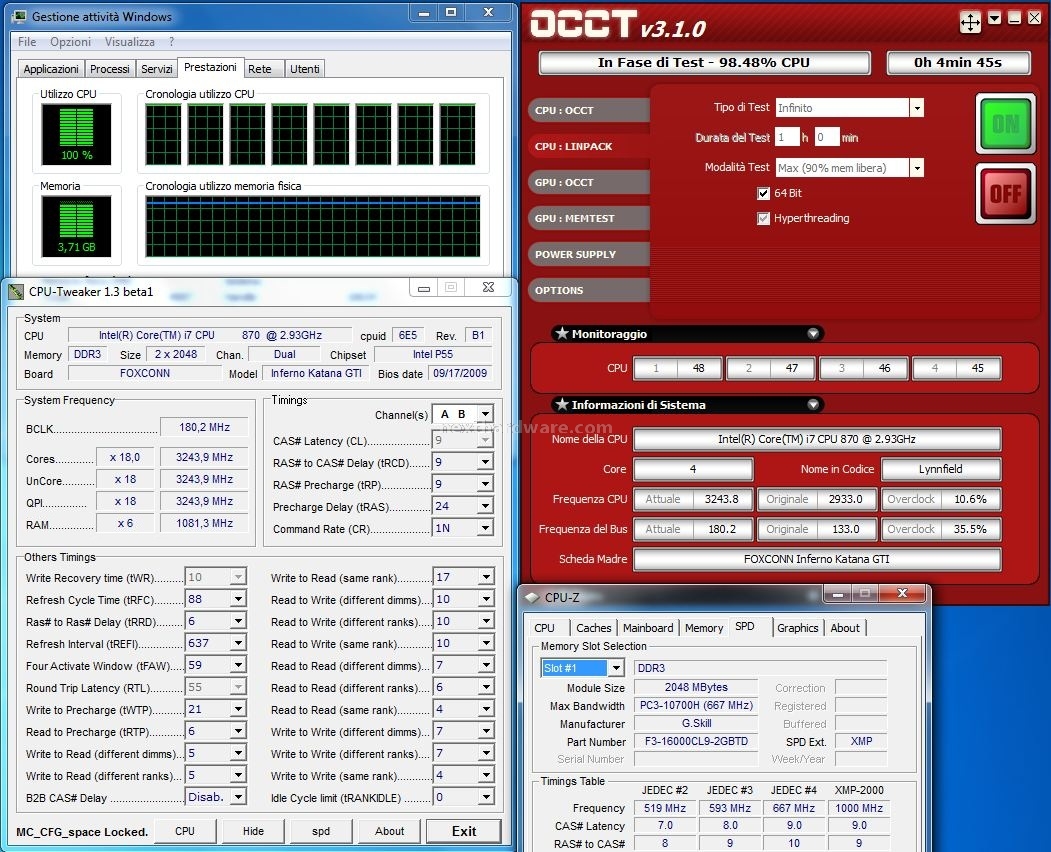Click the Exit button in CPU-Tweaker
Viewport: 1051px width, 852px height.
pyautogui.click(x=464, y=831)
